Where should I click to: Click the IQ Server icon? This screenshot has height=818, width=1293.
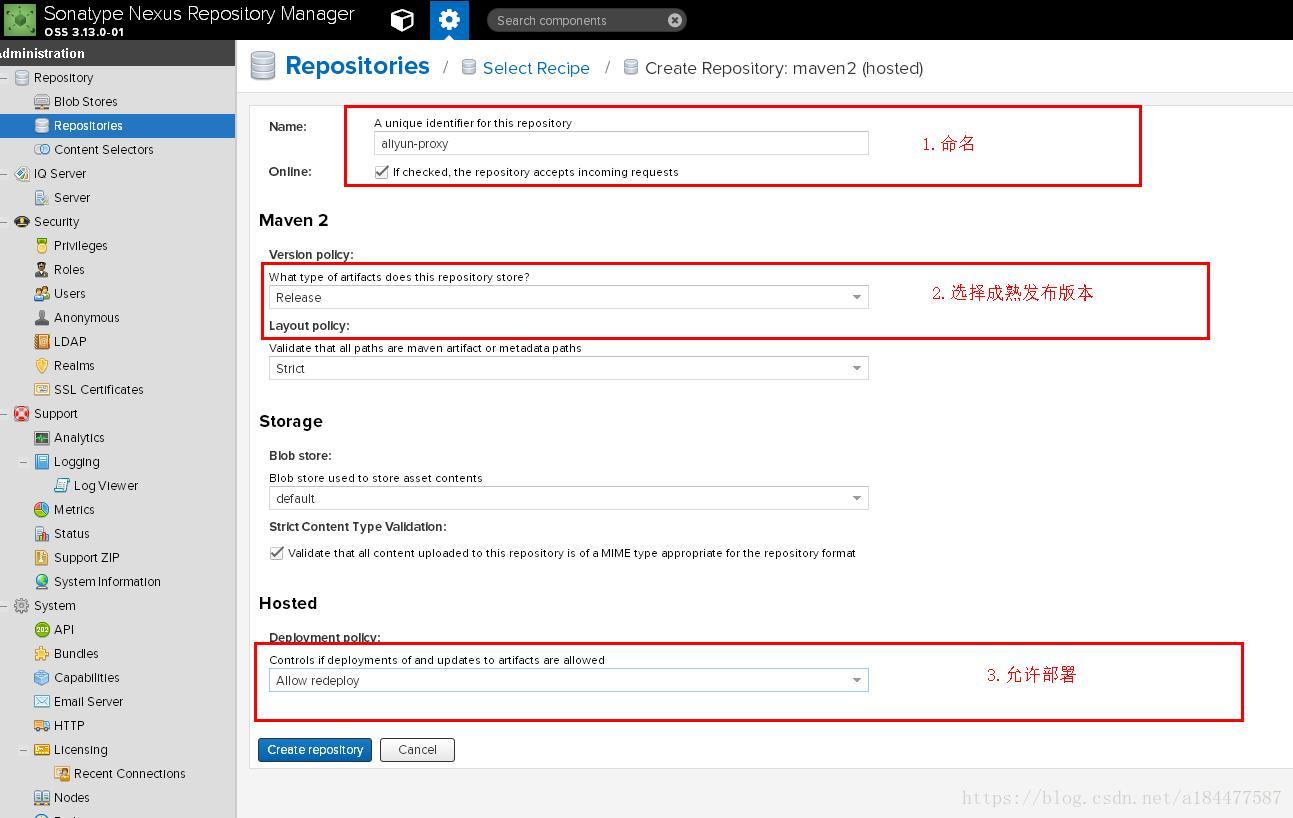click(22, 174)
